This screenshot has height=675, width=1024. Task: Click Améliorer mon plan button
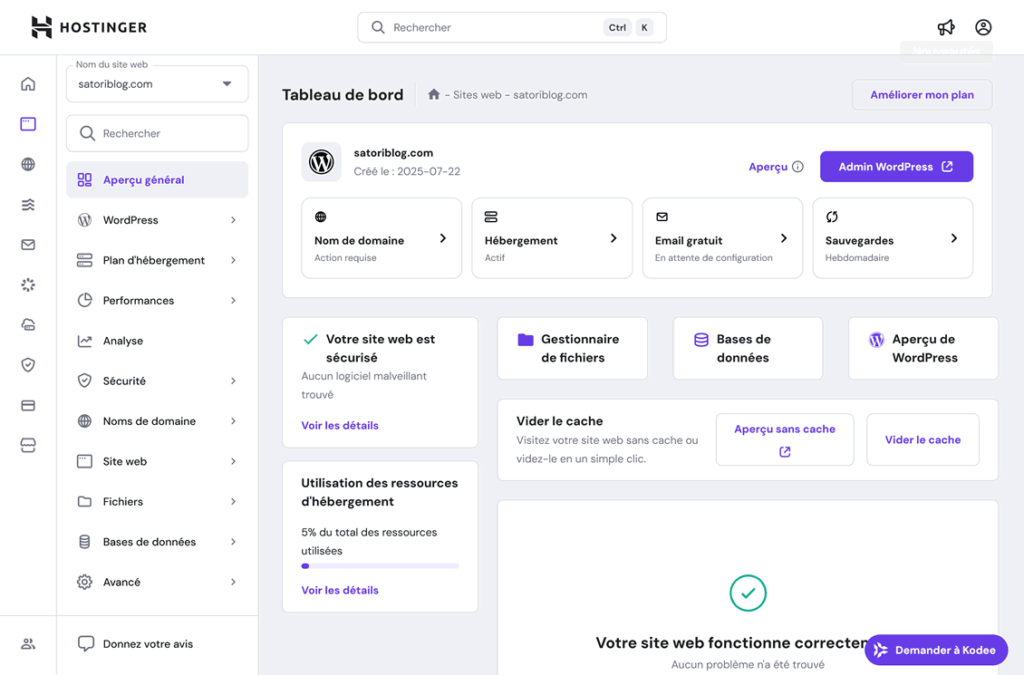pyautogui.click(x=922, y=95)
